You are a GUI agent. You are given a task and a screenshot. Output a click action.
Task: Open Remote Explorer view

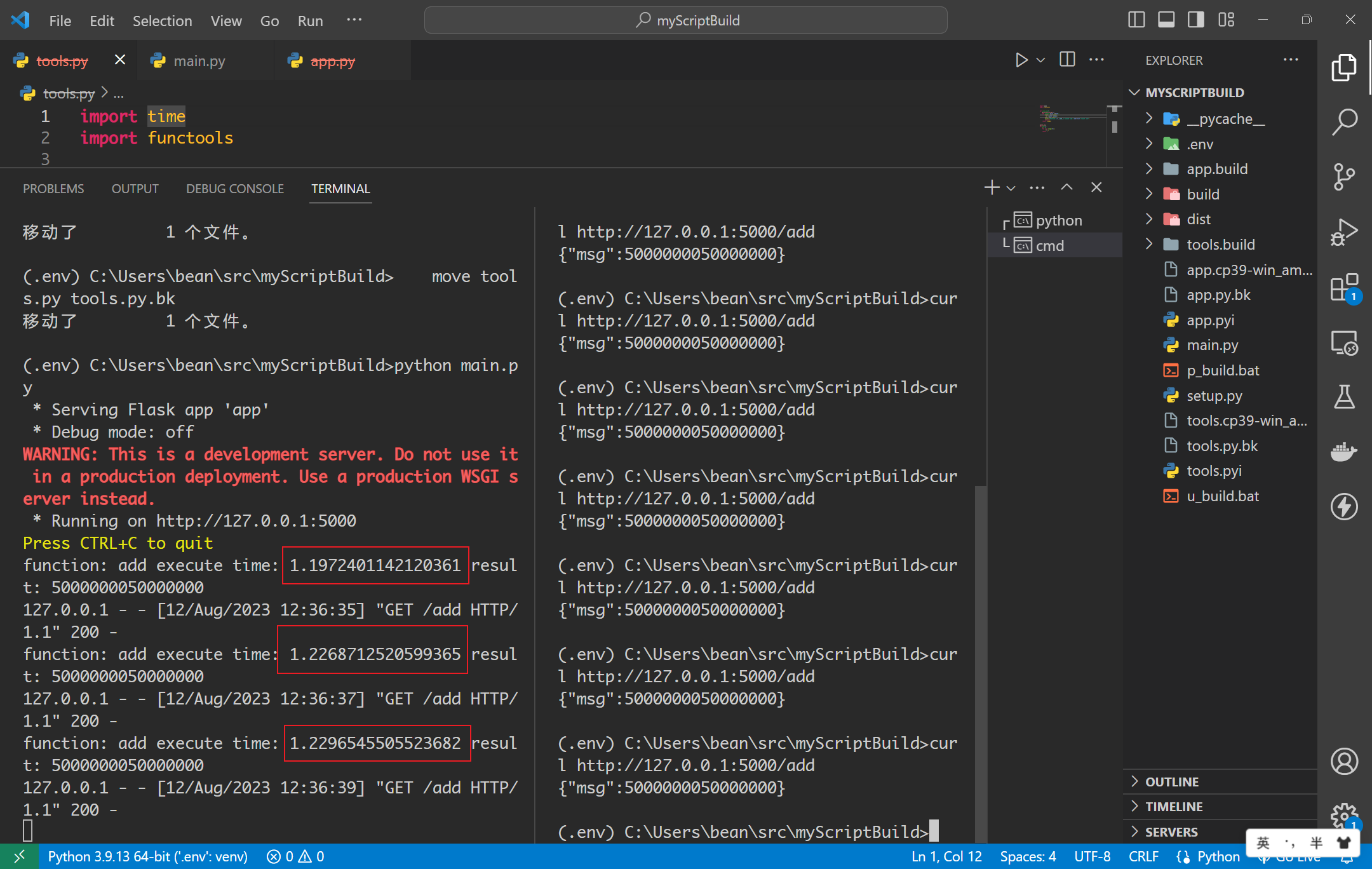(x=1344, y=343)
